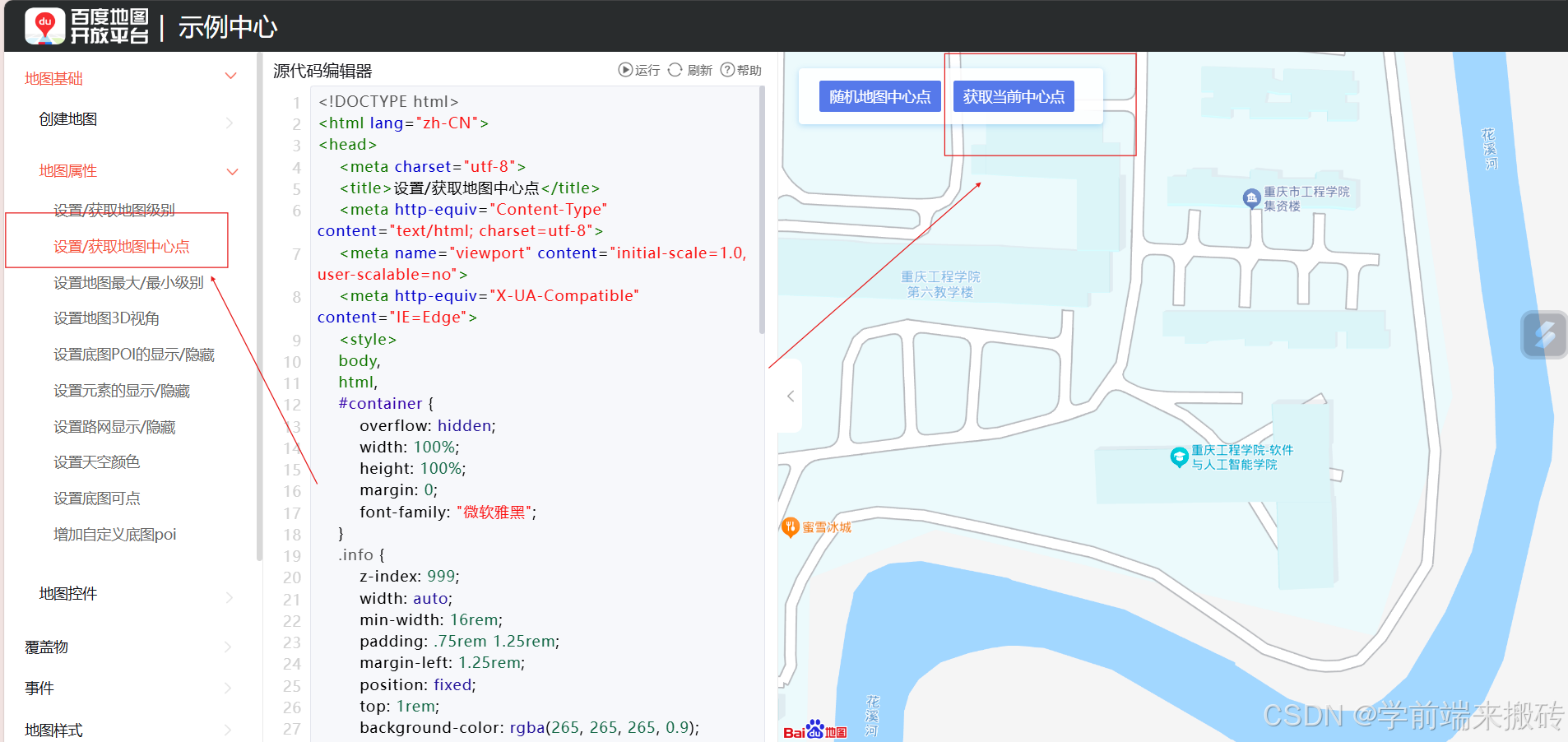Open 示例中心 header link
Viewport: 1568px width, 742px height.
click(228, 27)
